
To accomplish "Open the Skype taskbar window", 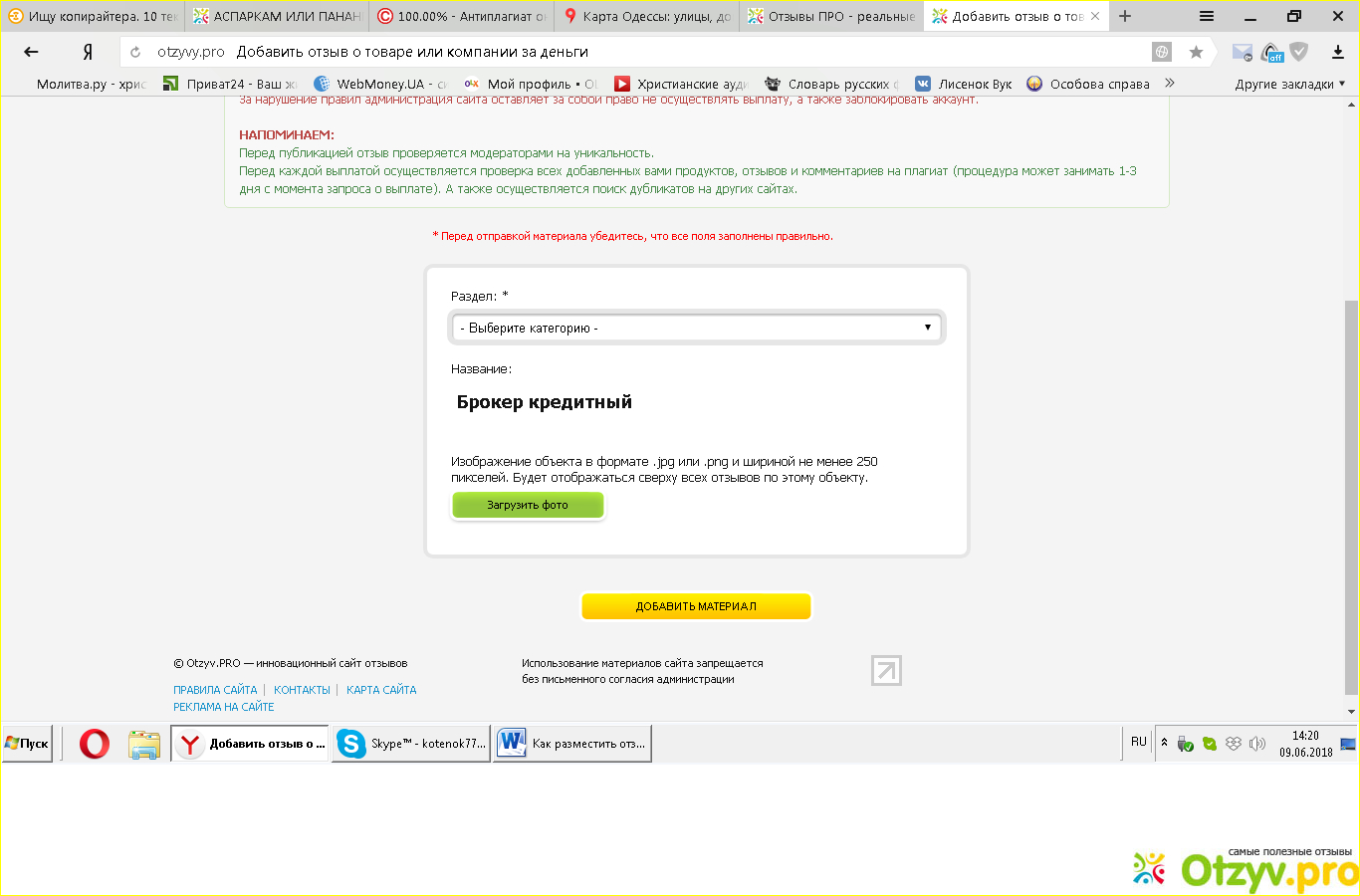I will [411, 744].
